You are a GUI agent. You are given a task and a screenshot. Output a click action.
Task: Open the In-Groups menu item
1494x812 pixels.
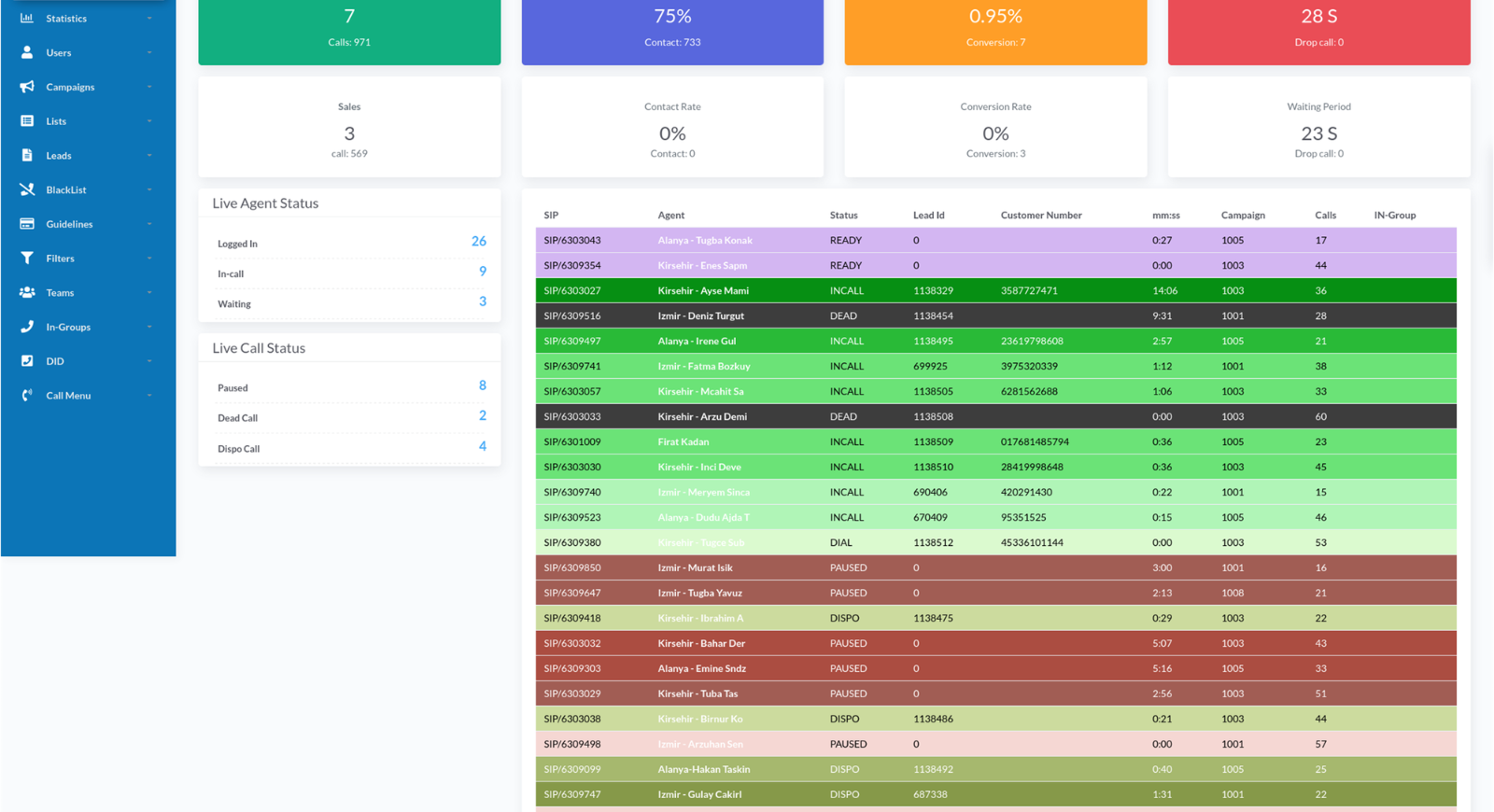click(68, 327)
